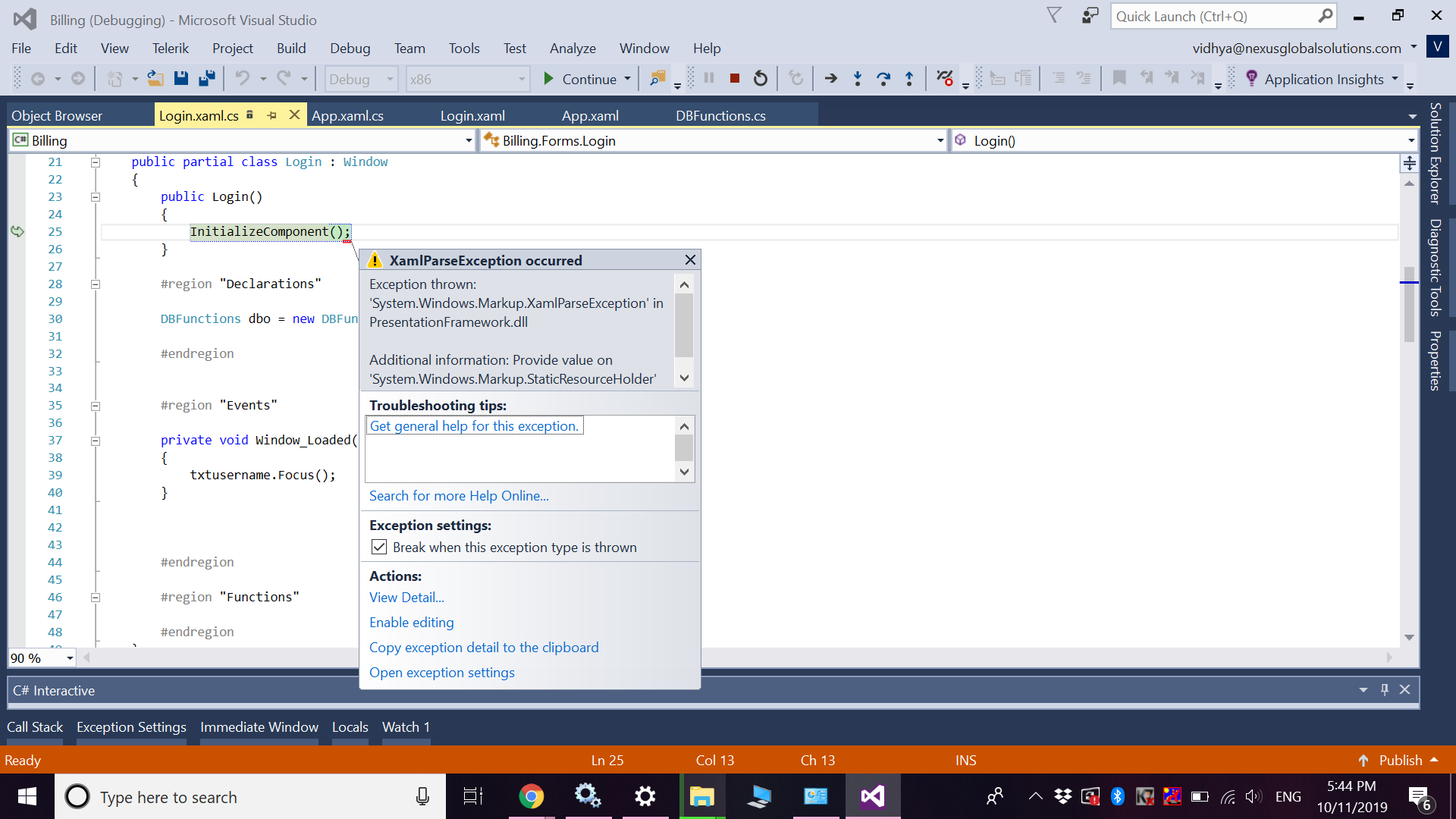Click the Application Insights lightbulb icon
This screenshot has width=1456, height=819.
point(1251,79)
